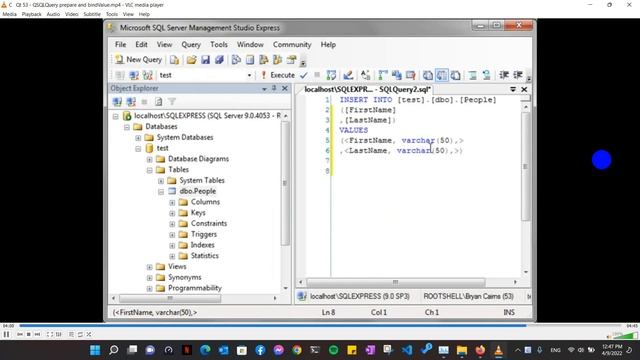
Task: Select Results to File option
Action: 456,75
